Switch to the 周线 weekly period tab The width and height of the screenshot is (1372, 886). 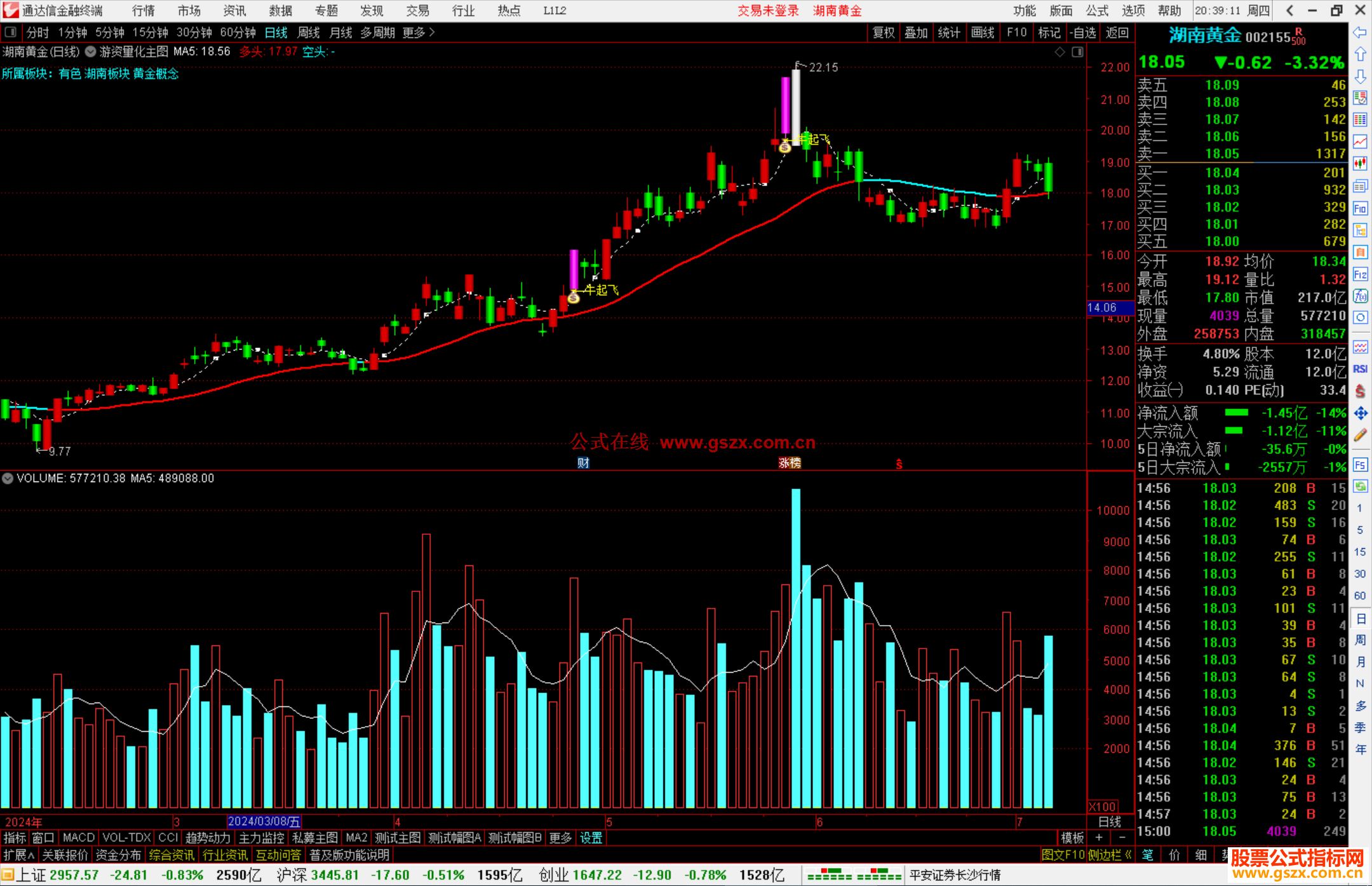pyautogui.click(x=309, y=32)
